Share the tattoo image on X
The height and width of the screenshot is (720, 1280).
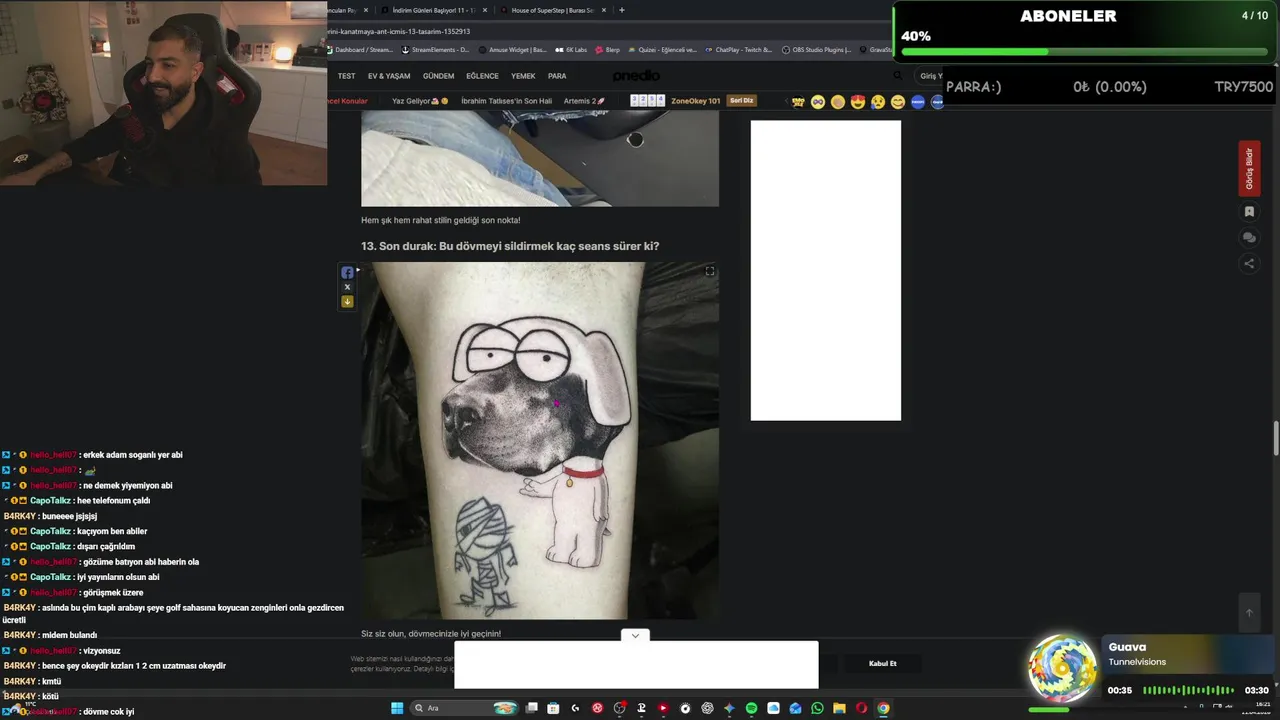pyautogui.click(x=347, y=287)
